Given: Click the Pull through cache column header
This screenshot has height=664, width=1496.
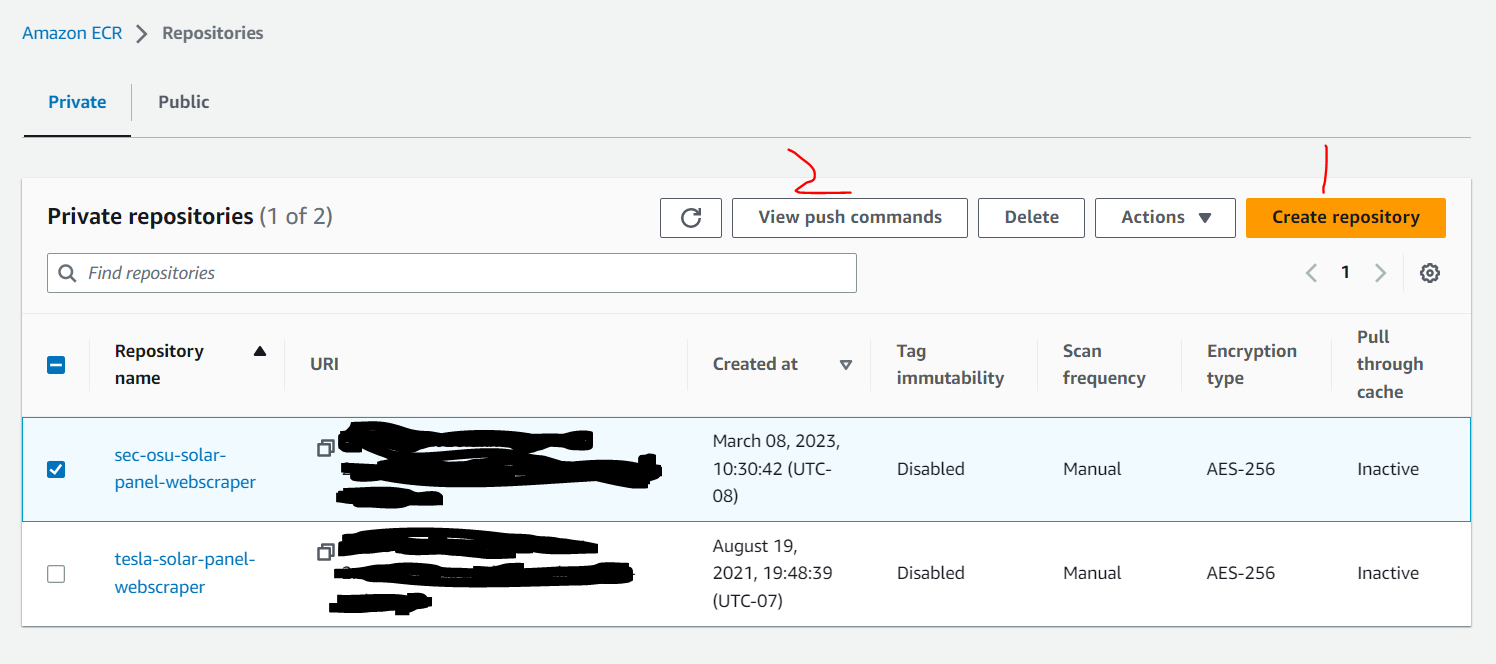Looking at the screenshot, I should click(1390, 365).
